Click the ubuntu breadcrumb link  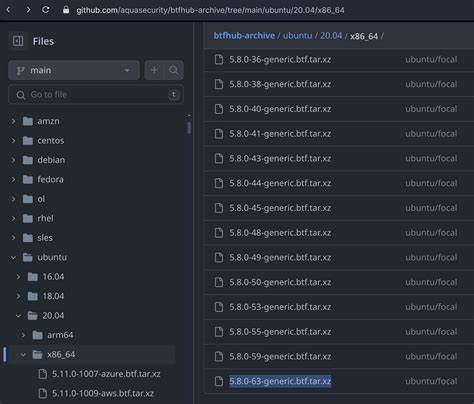(297, 36)
